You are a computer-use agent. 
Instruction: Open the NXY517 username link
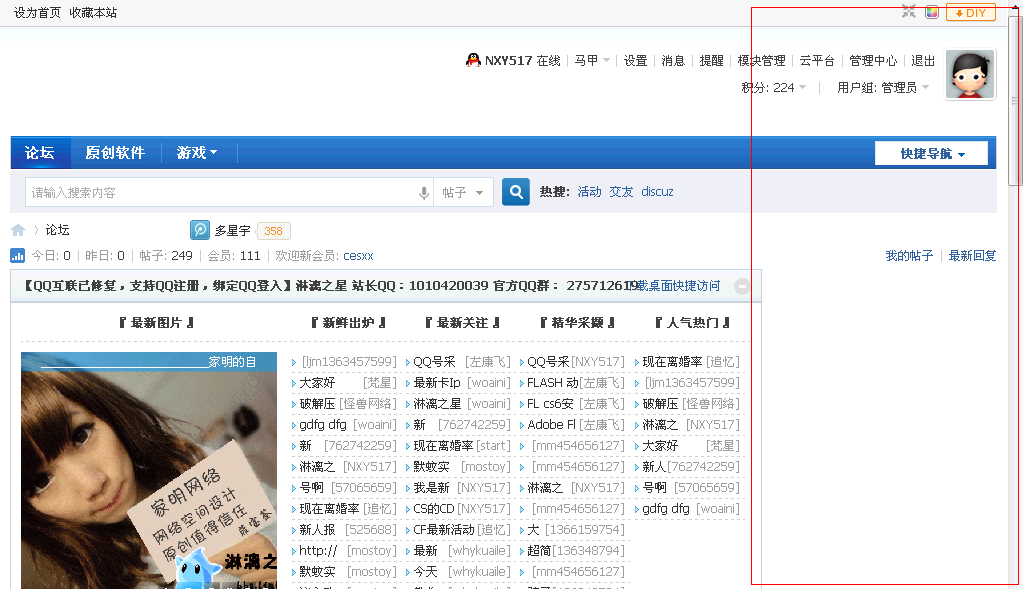(x=508, y=61)
